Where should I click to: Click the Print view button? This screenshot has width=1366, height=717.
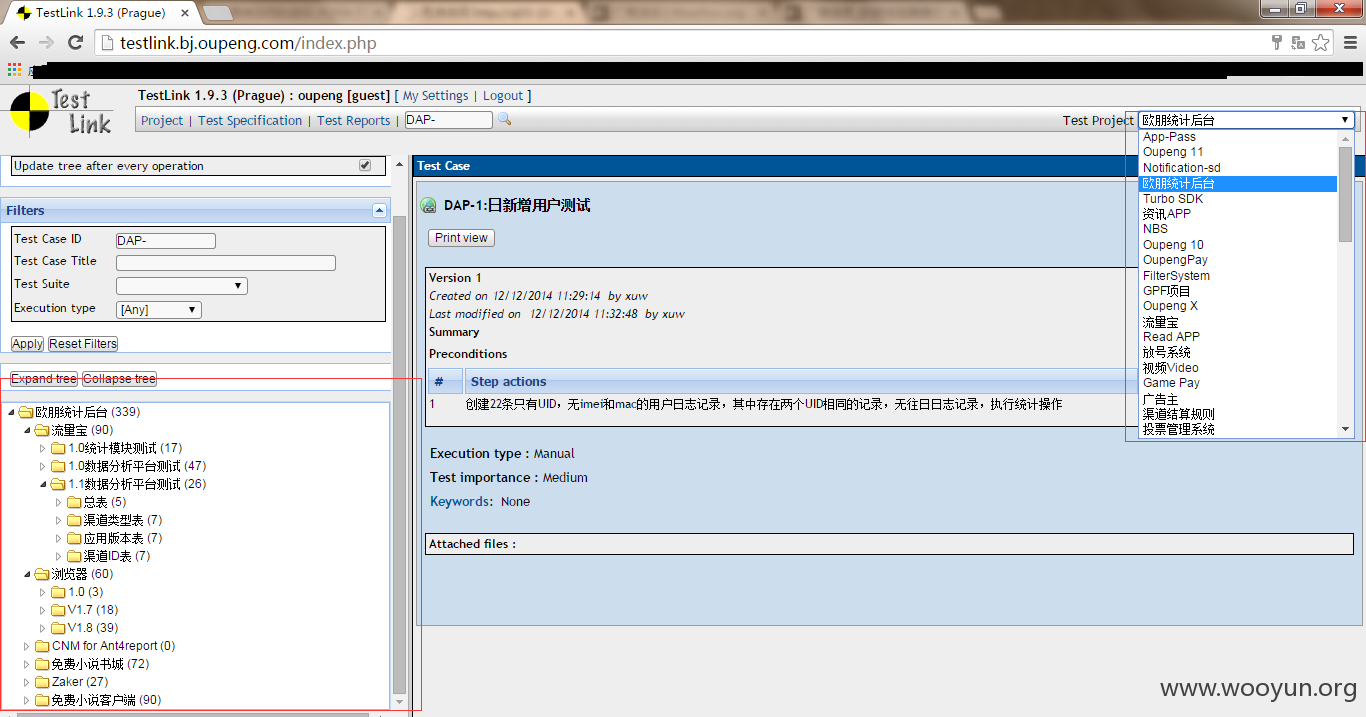click(462, 238)
